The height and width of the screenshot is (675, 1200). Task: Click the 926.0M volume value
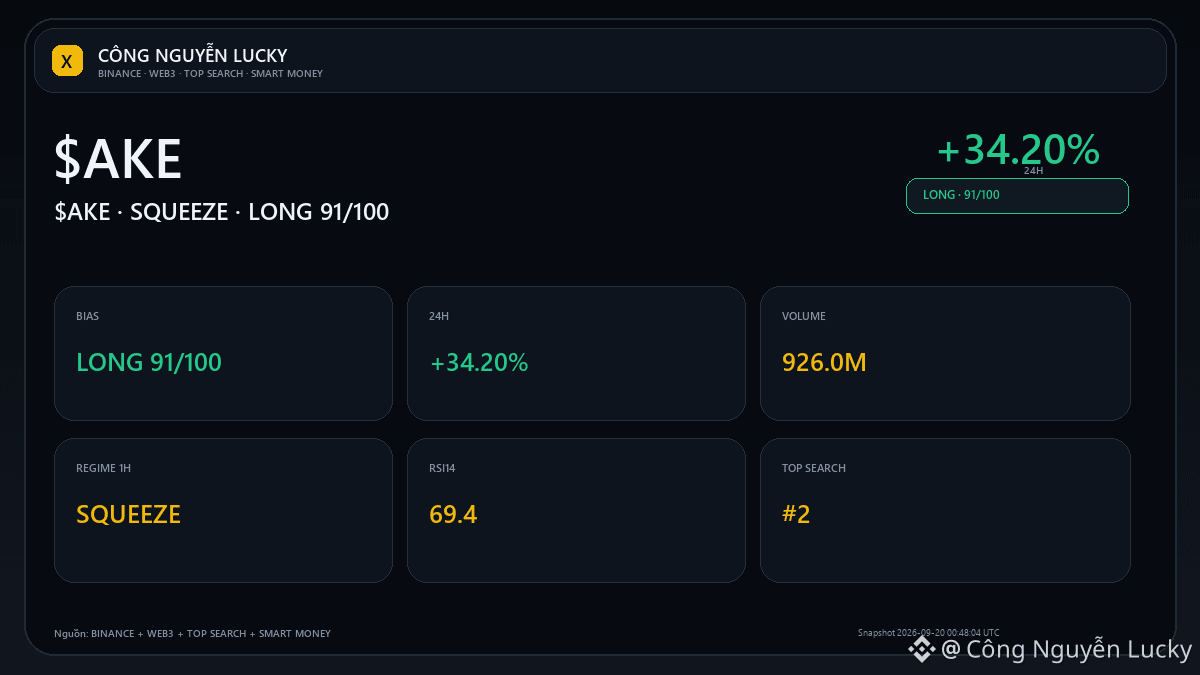(x=824, y=362)
